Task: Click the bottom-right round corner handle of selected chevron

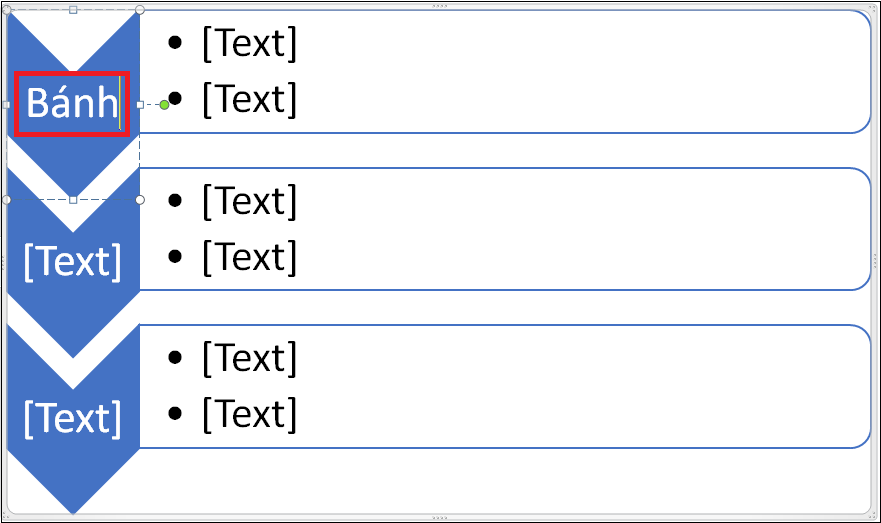Action: tap(140, 199)
